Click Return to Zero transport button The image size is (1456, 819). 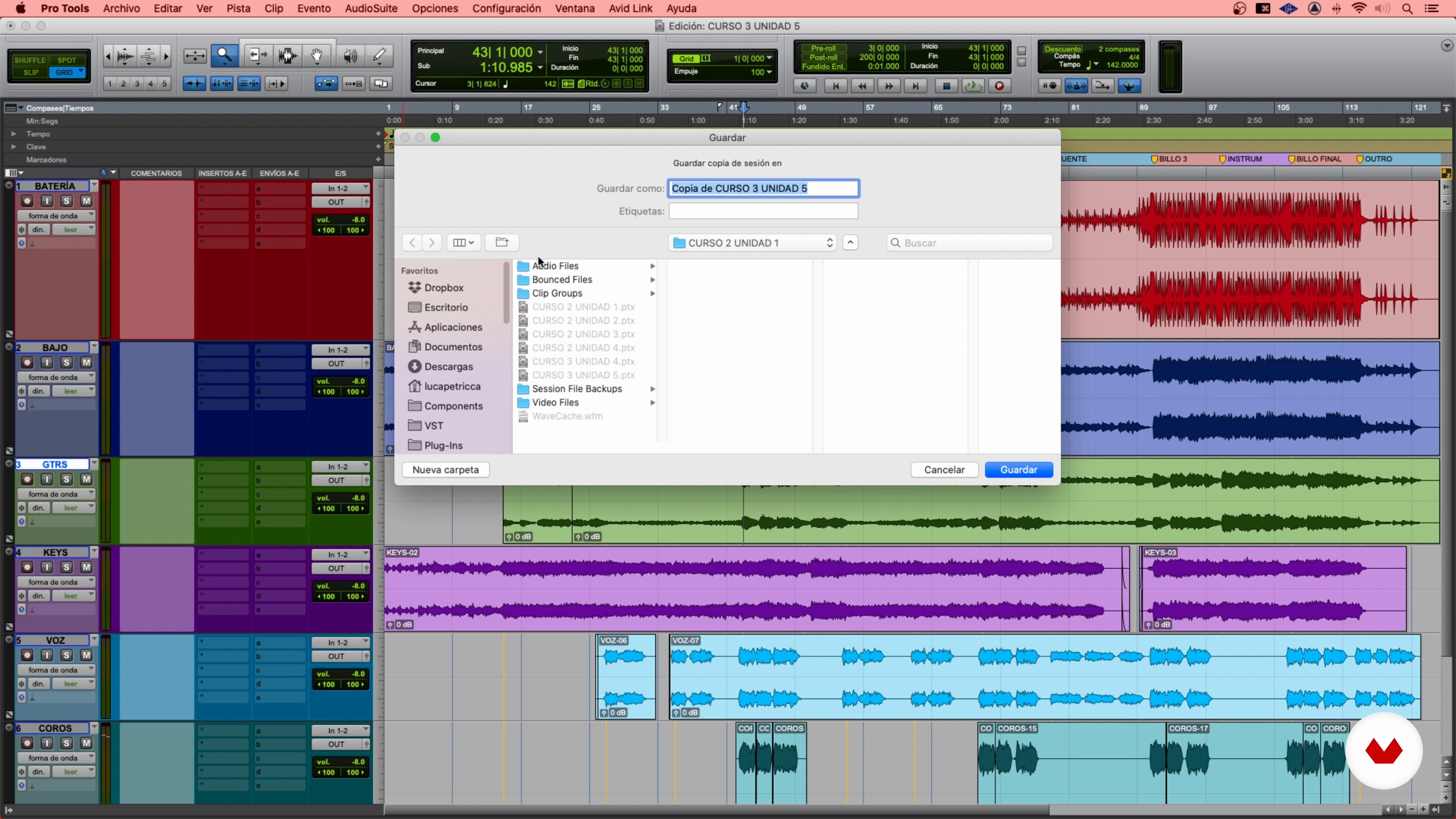835,86
